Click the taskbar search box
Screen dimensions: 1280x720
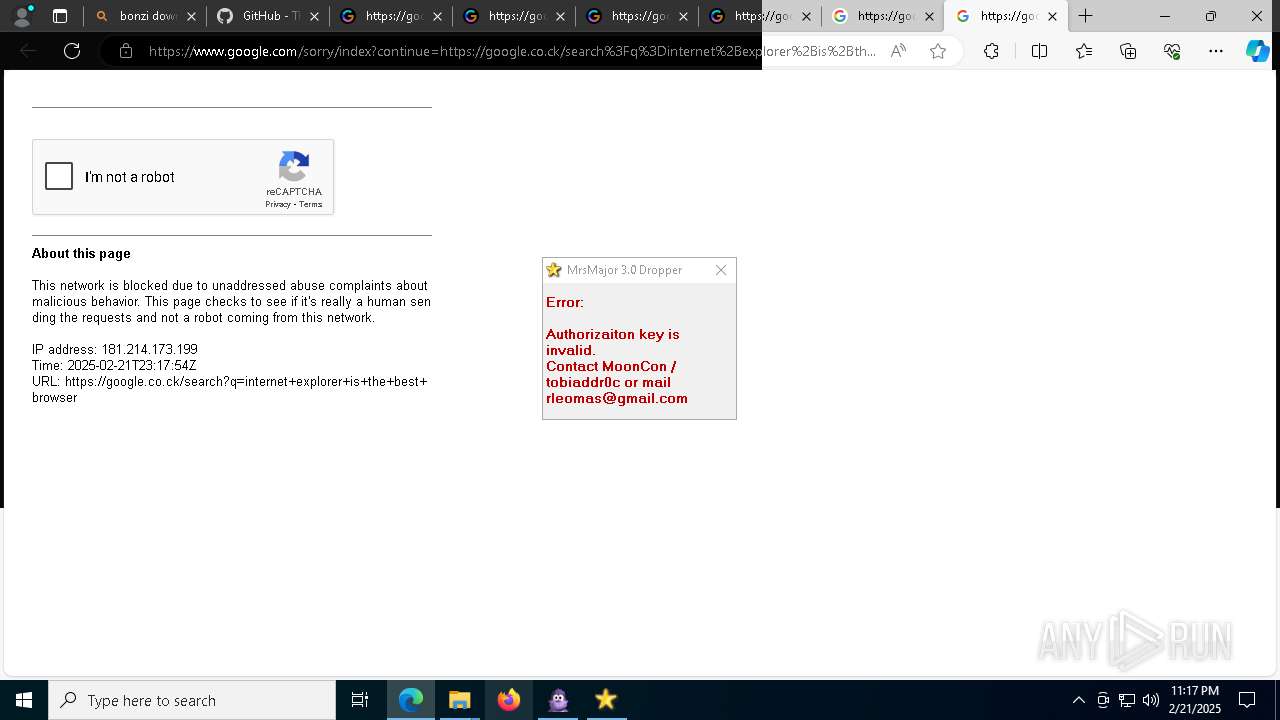click(192, 700)
